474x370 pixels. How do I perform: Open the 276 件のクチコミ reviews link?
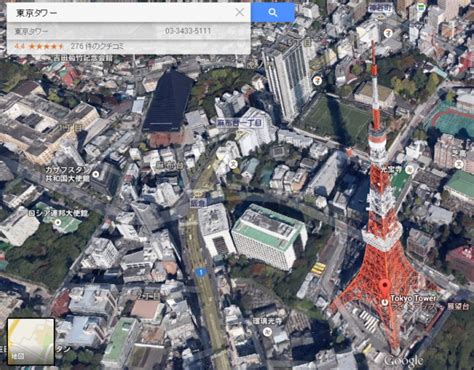[x=97, y=46]
